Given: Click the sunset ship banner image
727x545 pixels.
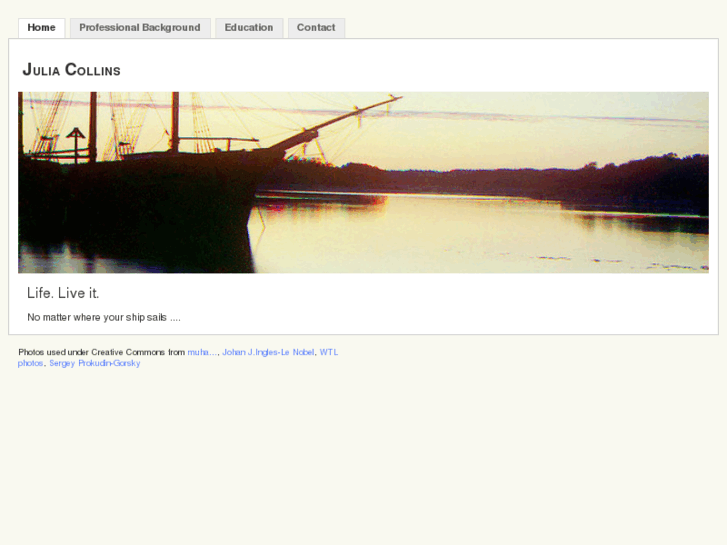Looking at the screenshot, I should (x=363, y=182).
